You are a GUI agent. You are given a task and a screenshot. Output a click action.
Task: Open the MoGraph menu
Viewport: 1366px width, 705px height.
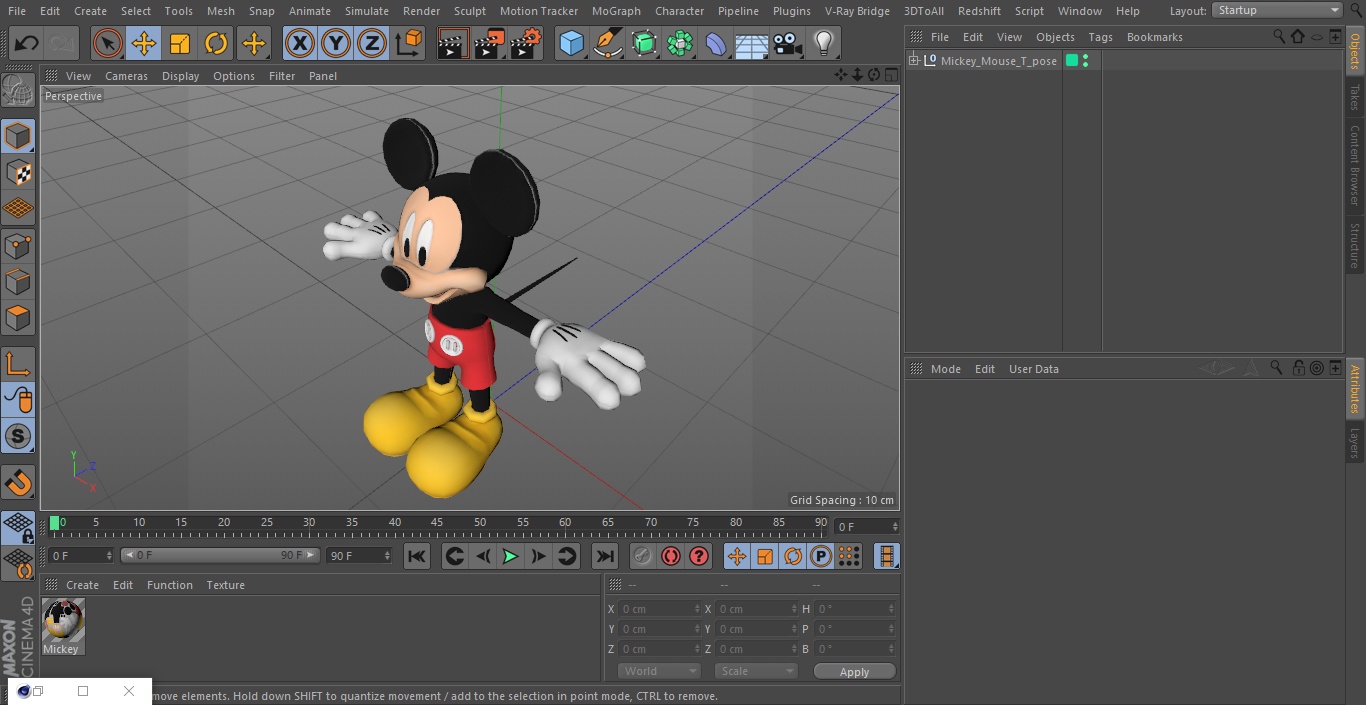(616, 11)
